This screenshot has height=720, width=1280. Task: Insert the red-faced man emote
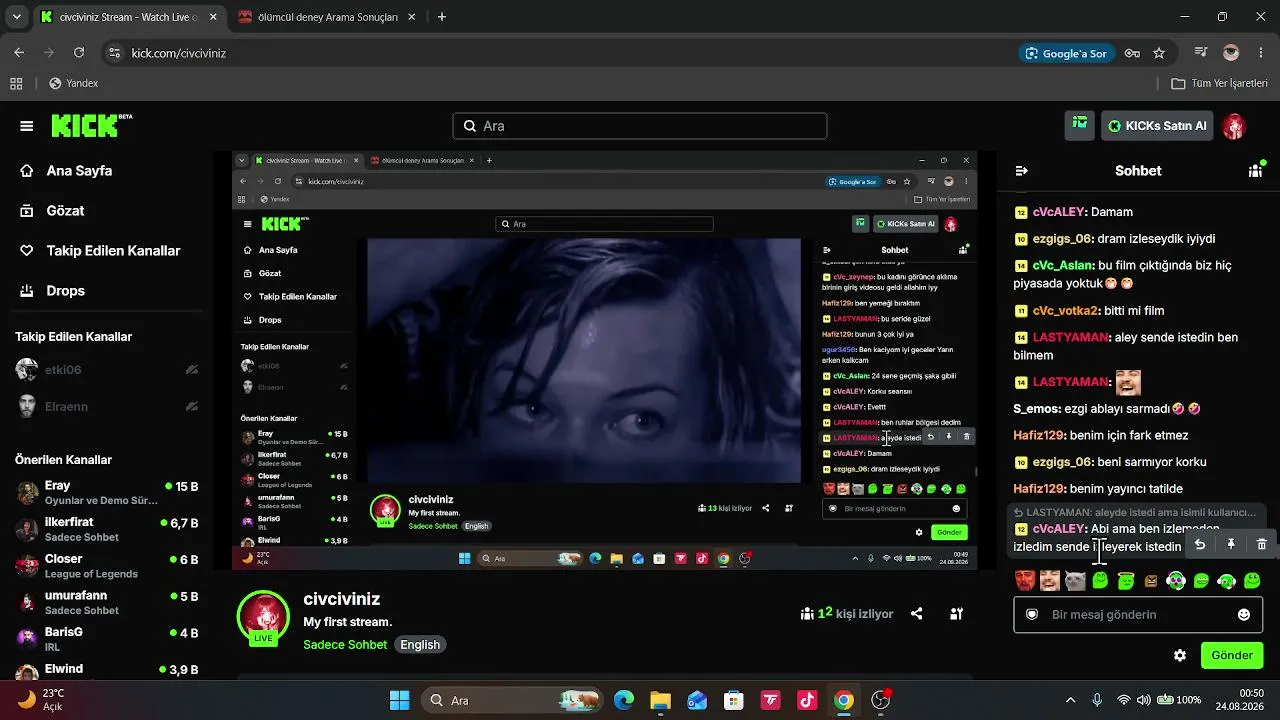click(x=1025, y=580)
